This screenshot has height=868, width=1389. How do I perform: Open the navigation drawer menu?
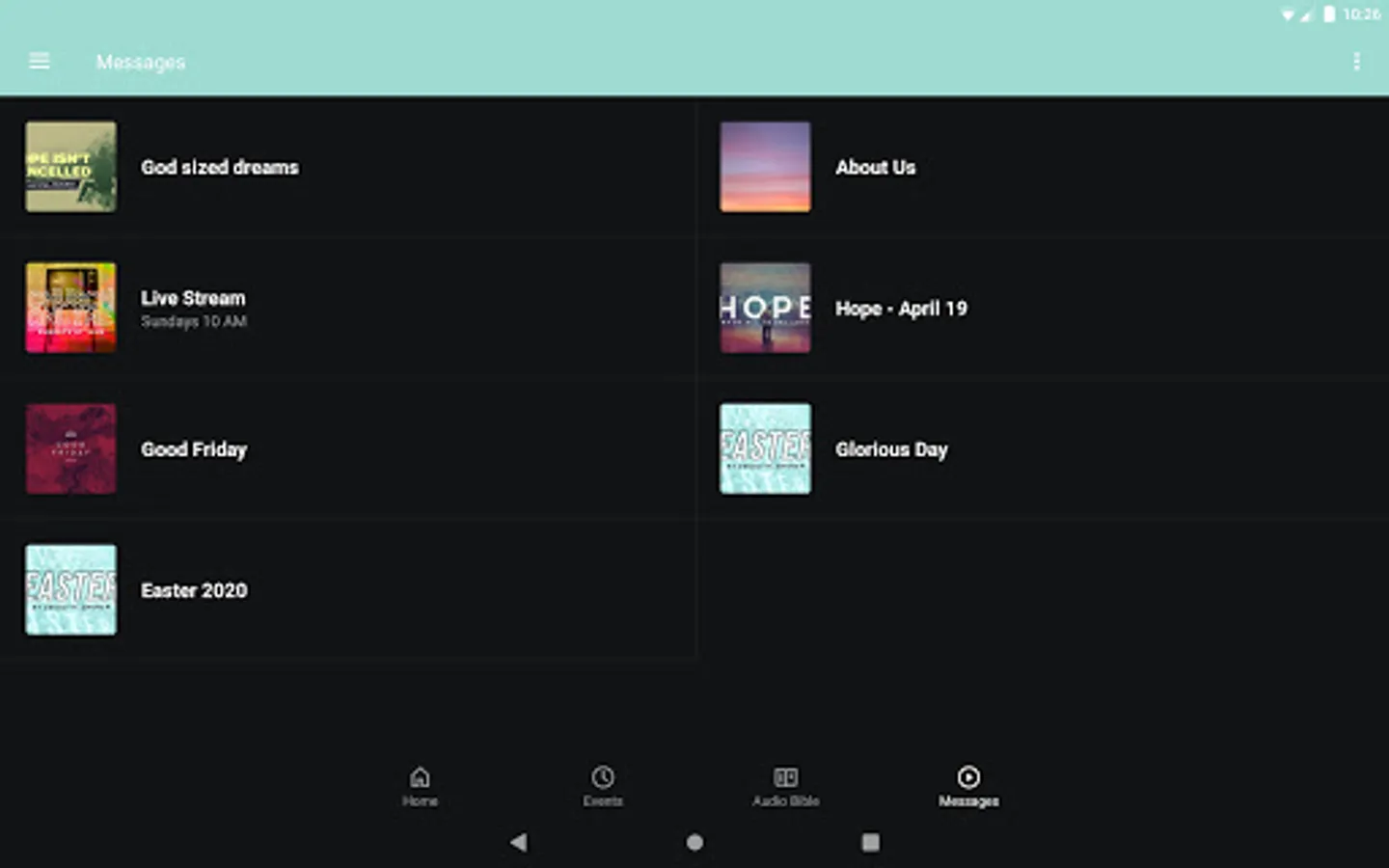tap(39, 61)
